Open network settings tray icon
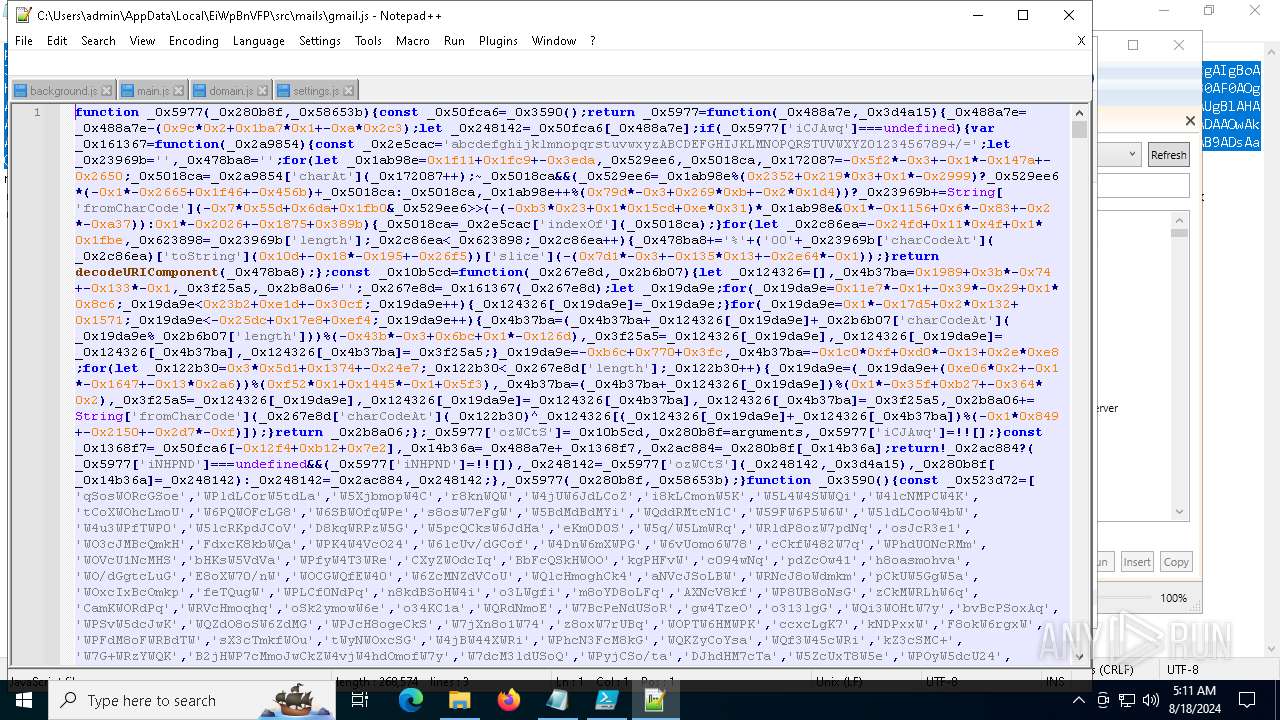Viewport: 1280px width, 720px height. (1126, 700)
